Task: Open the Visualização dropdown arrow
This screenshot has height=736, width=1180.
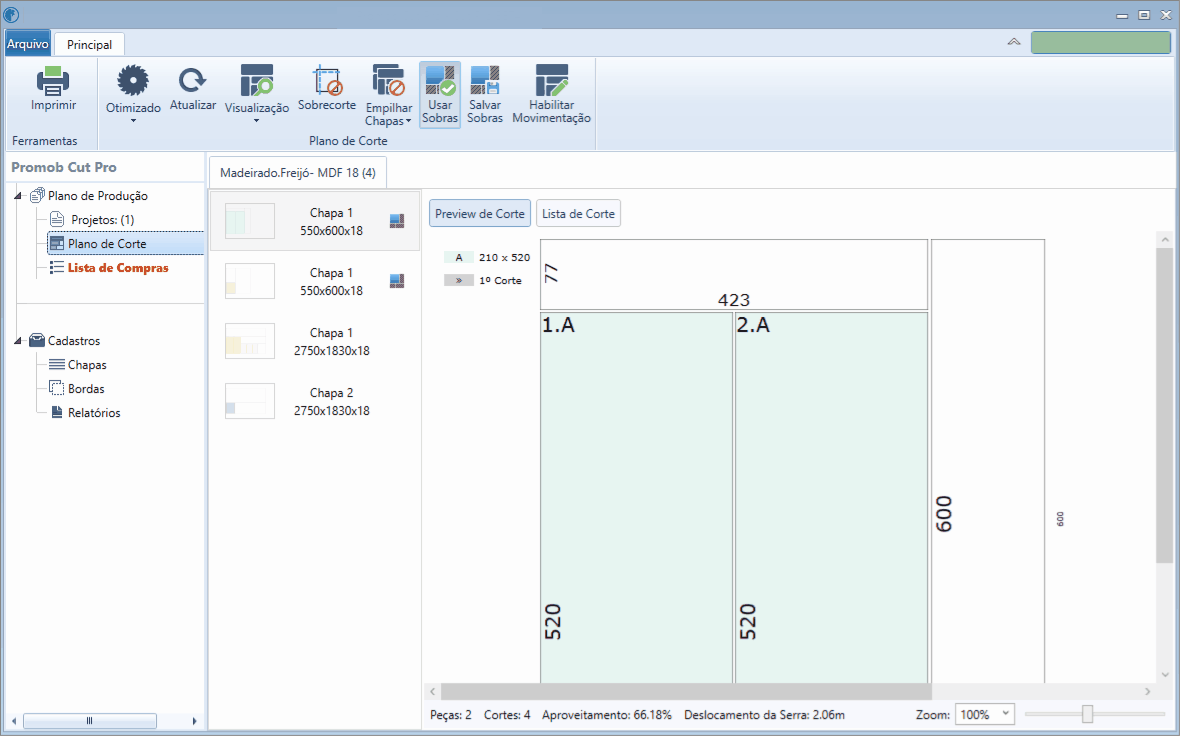Action: pos(257,120)
